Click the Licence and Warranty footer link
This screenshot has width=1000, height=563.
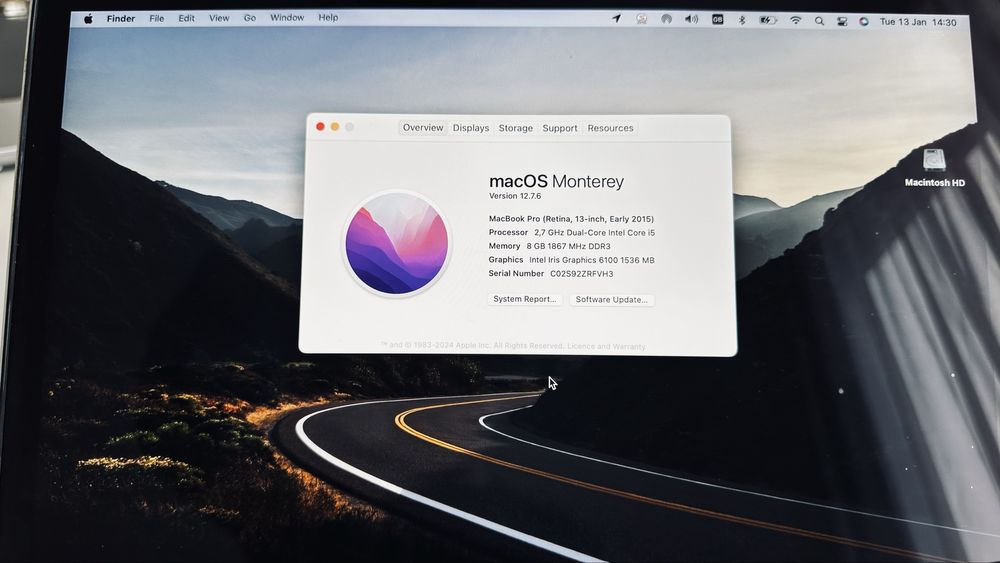pyautogui.click(x=606, y=347)
